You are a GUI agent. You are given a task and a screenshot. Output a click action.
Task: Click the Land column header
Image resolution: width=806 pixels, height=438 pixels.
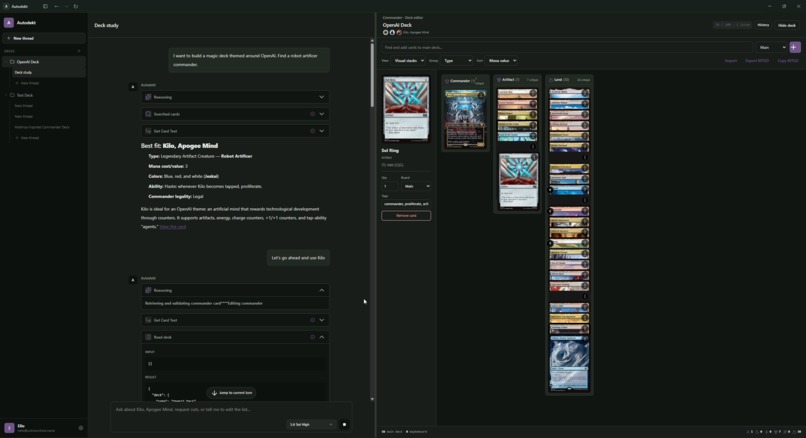569,80
